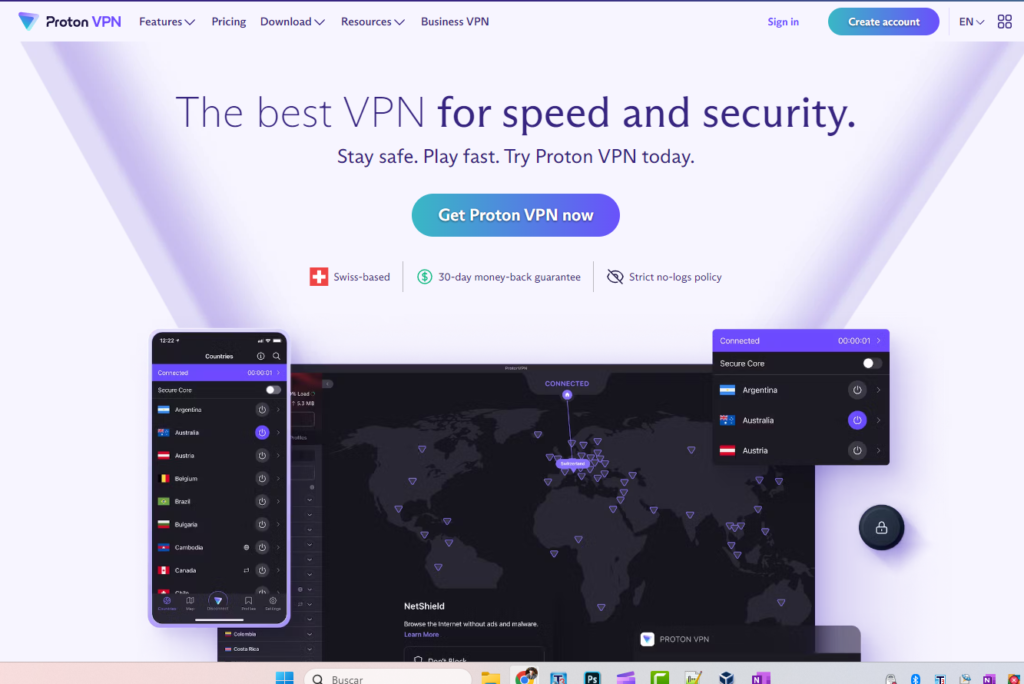This screenshot has width=1024, height=684.
Task: Click the Buscar search field in taskbar
Action: [x=388, y=678]
